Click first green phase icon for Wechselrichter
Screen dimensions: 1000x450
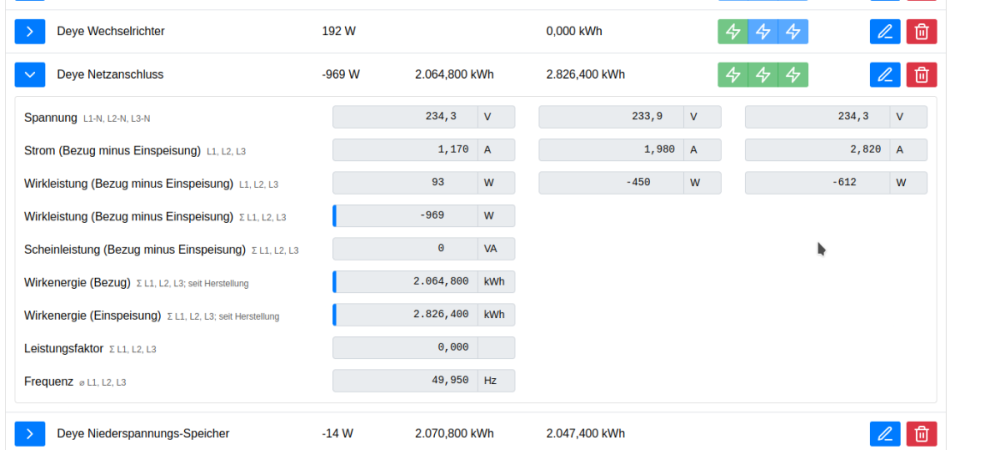click(x=733, y=31)
